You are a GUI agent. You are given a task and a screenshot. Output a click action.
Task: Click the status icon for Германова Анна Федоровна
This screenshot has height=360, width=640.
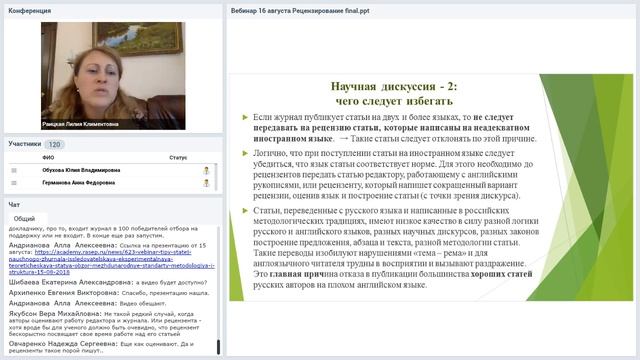pyautogui.click(x=206, y=183)
